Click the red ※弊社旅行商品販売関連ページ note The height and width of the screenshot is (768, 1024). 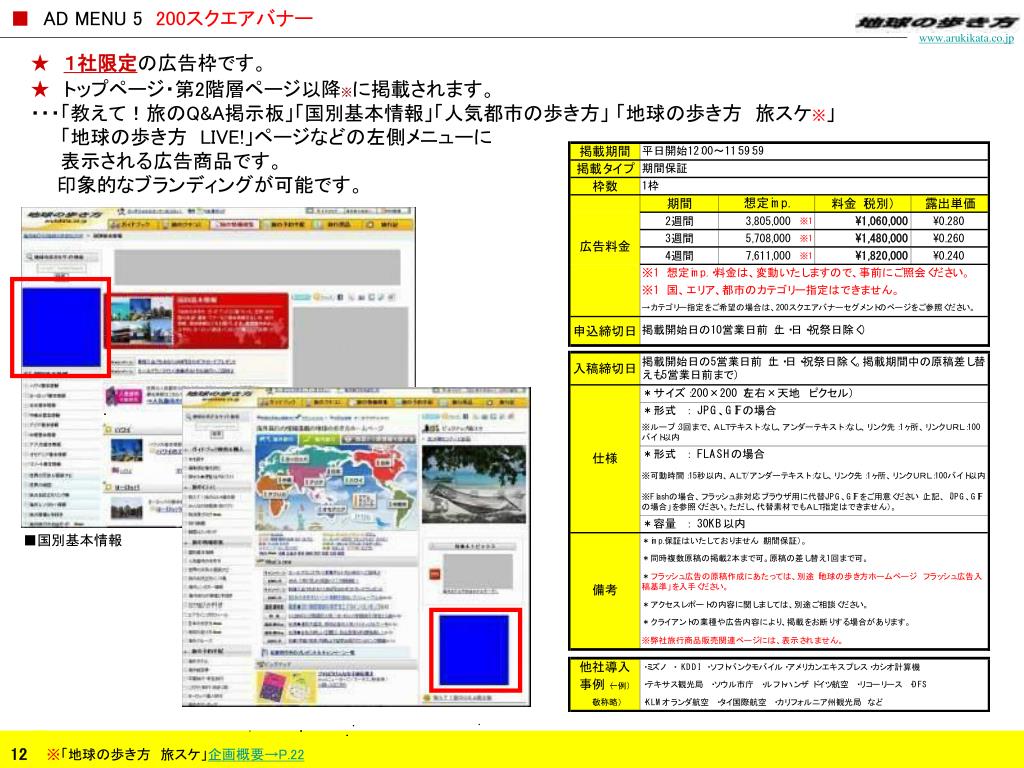(742, 641)
